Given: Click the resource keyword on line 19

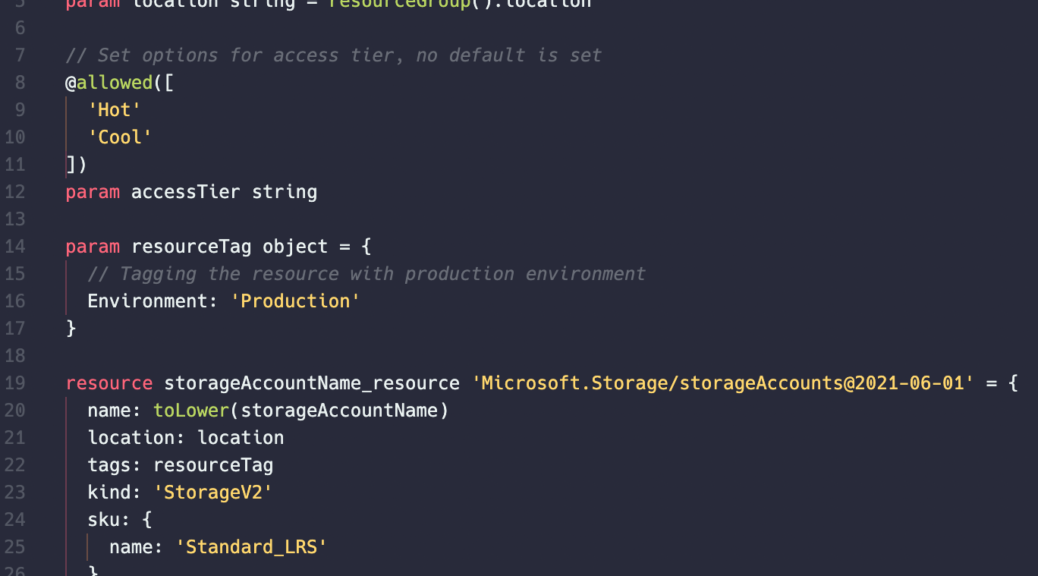Looking at the screenshot, I should pyautogui.click(x=109, y=383).
